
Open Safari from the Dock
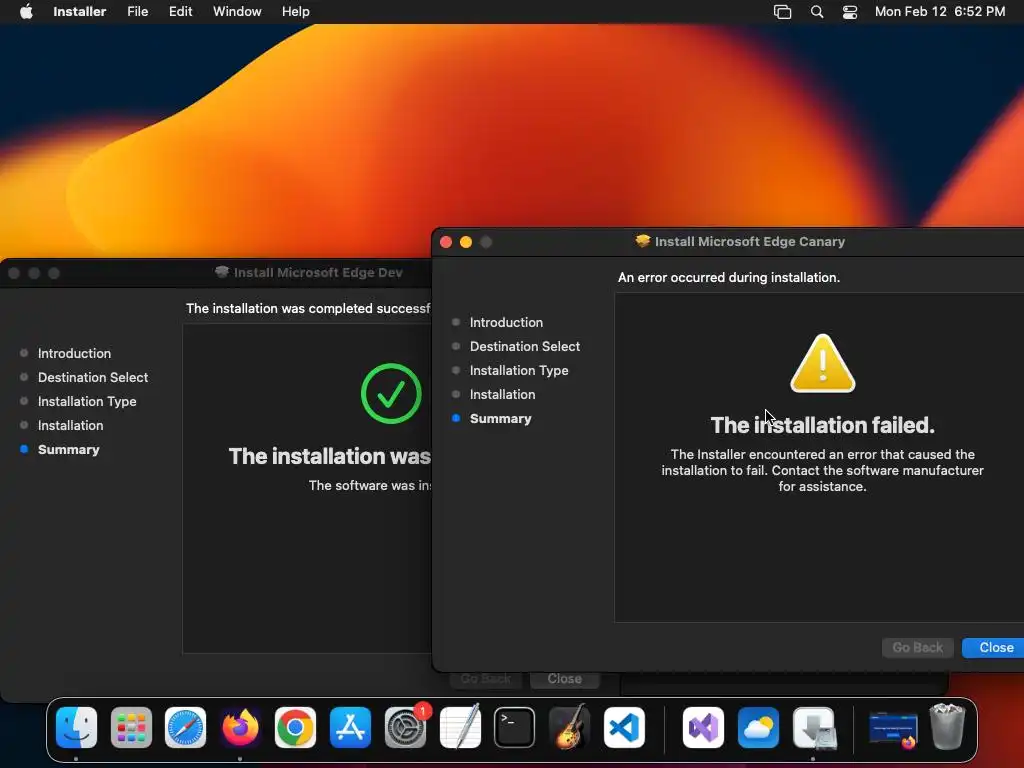pyautogui.click(x=185, y=728)
